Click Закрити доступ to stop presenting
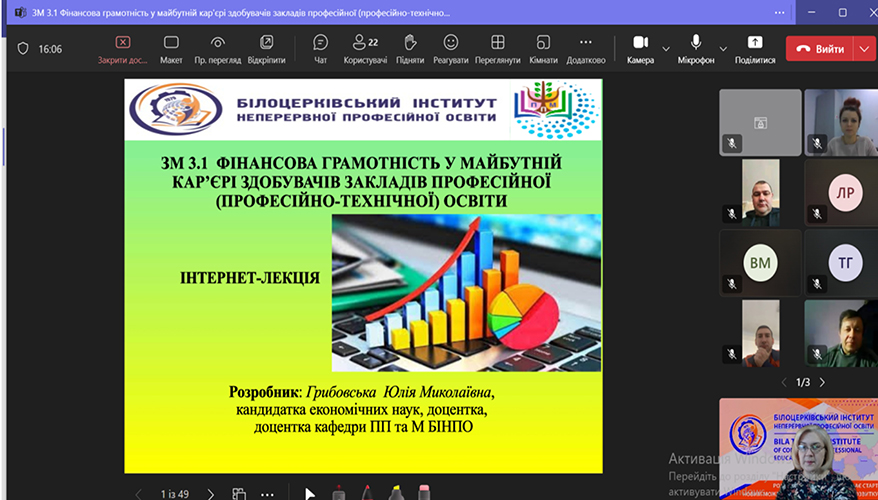The height and width of the screenshot is (500, 878). pos(122,48)
